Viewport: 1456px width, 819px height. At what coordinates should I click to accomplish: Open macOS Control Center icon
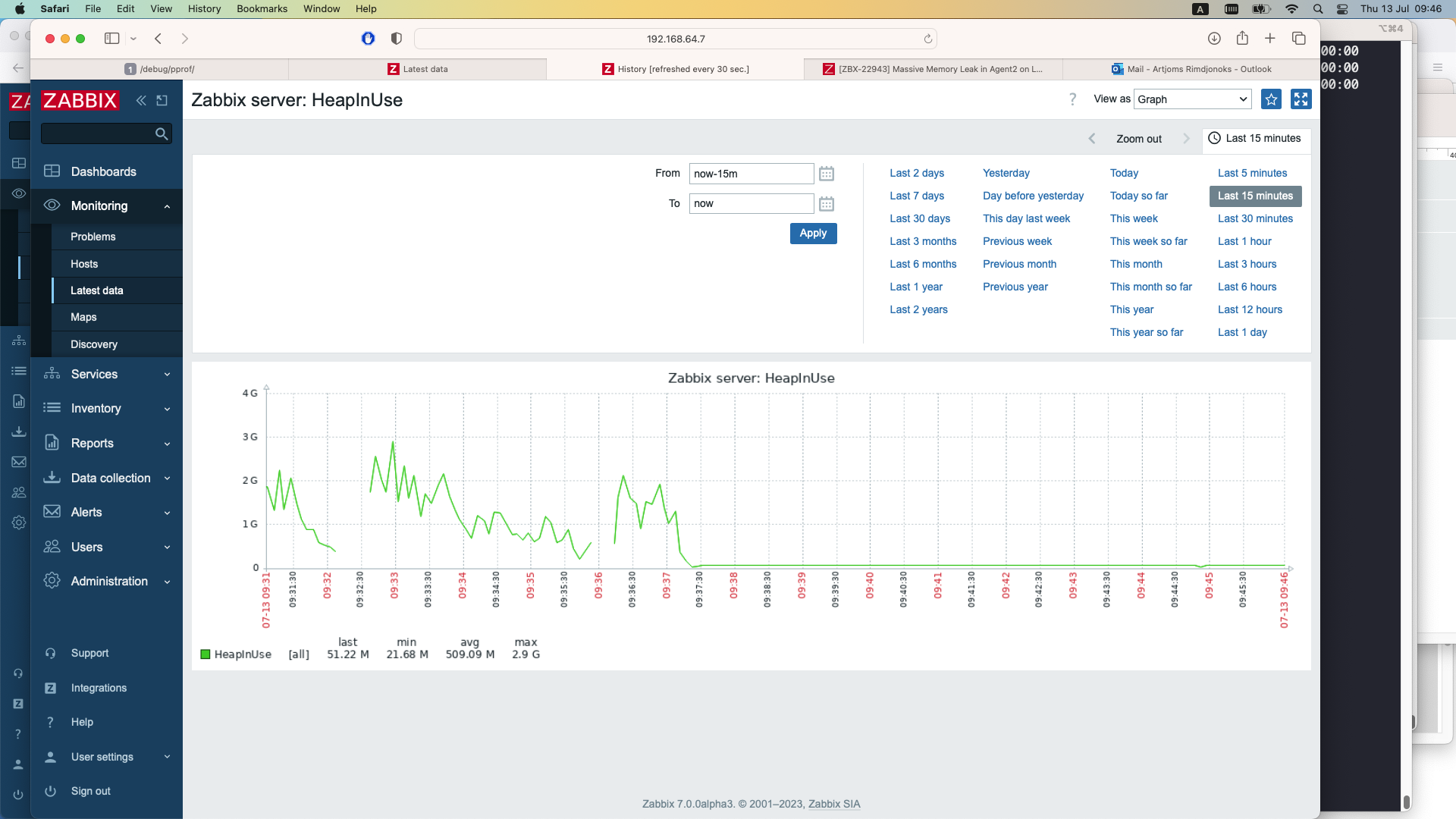click(1342, 9)
